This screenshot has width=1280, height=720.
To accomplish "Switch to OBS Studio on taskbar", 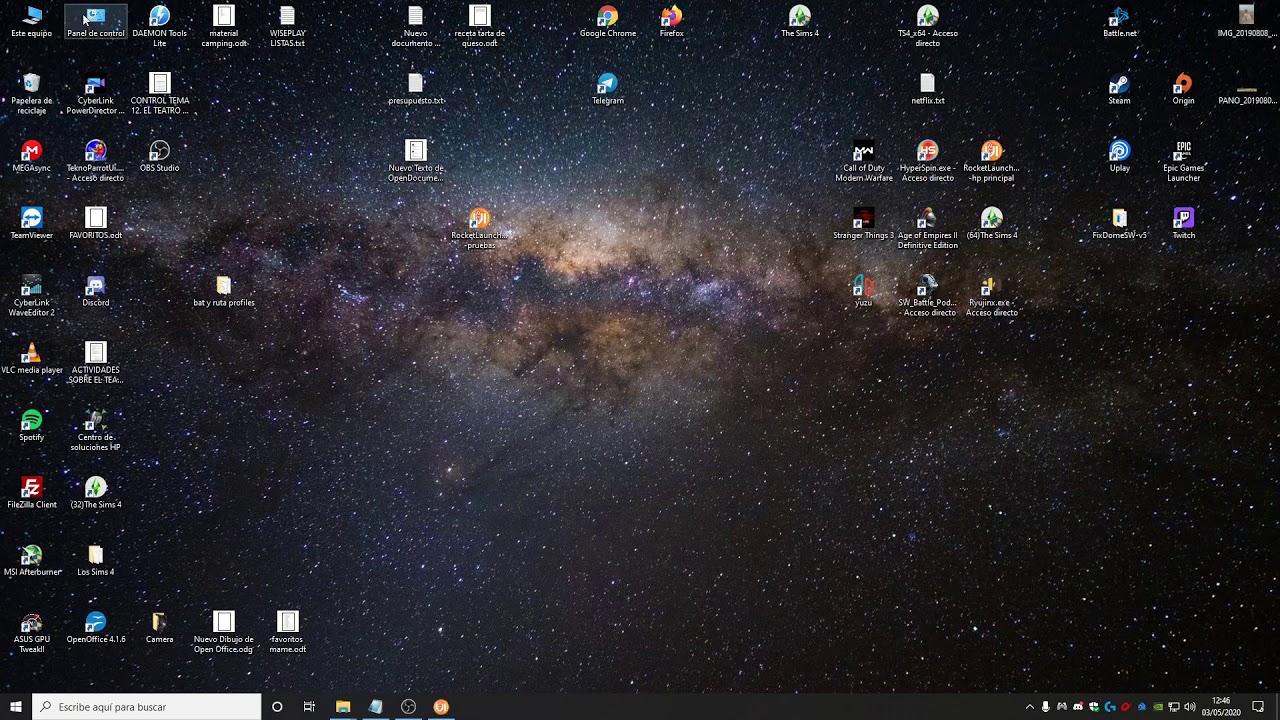I will 408,707.
